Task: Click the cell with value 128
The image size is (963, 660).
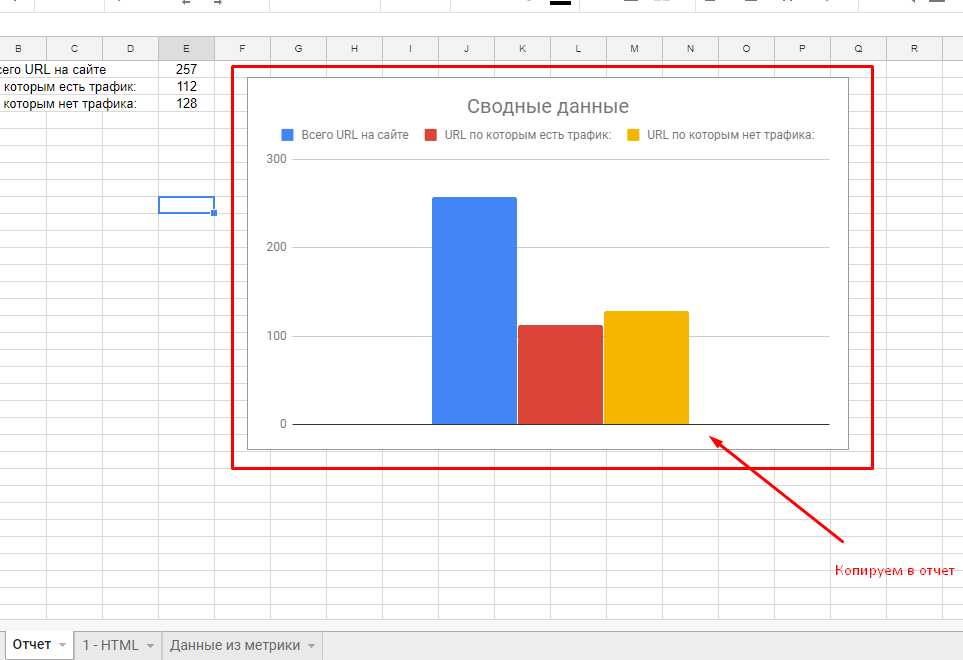Action: click(186, 103)
